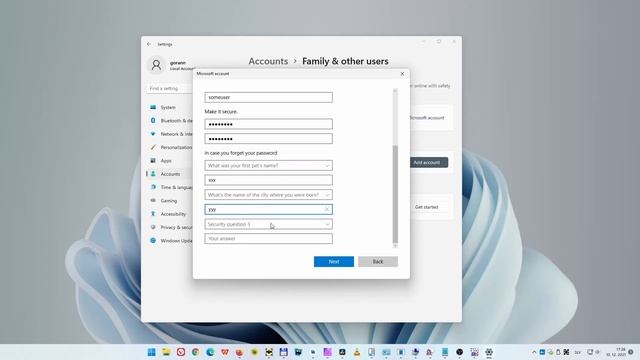This screenshot has width=640, height=360.
Task: Click the scrollbar up arrow in dialog
Action: point(395,90)
